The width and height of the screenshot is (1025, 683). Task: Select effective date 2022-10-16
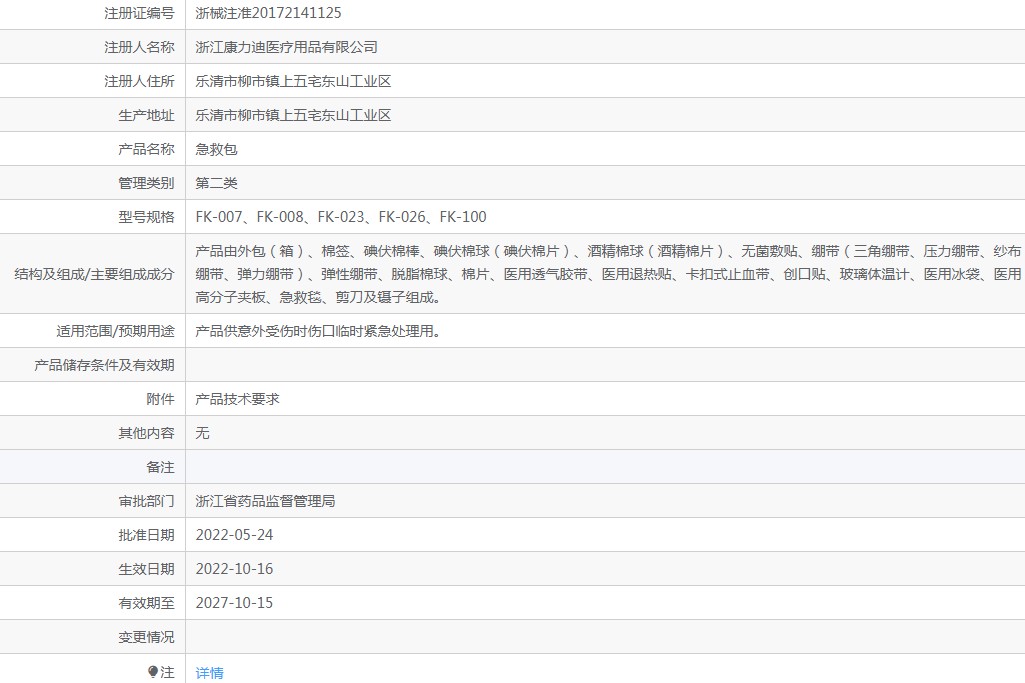[234, 569]
